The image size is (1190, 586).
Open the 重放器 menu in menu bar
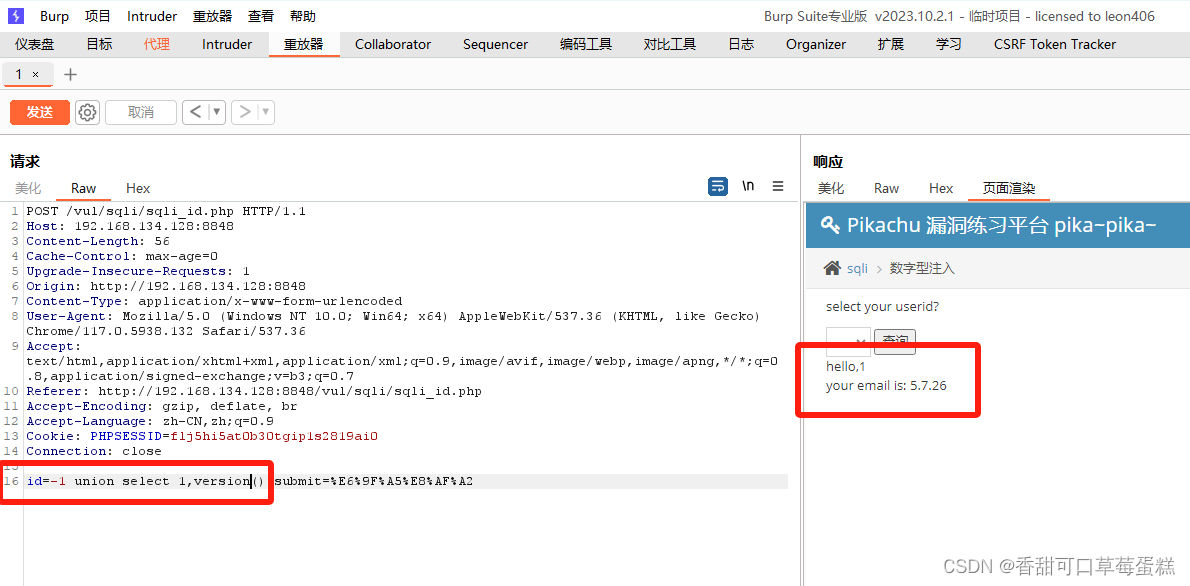pyautogui.click(x=212, y=16)
